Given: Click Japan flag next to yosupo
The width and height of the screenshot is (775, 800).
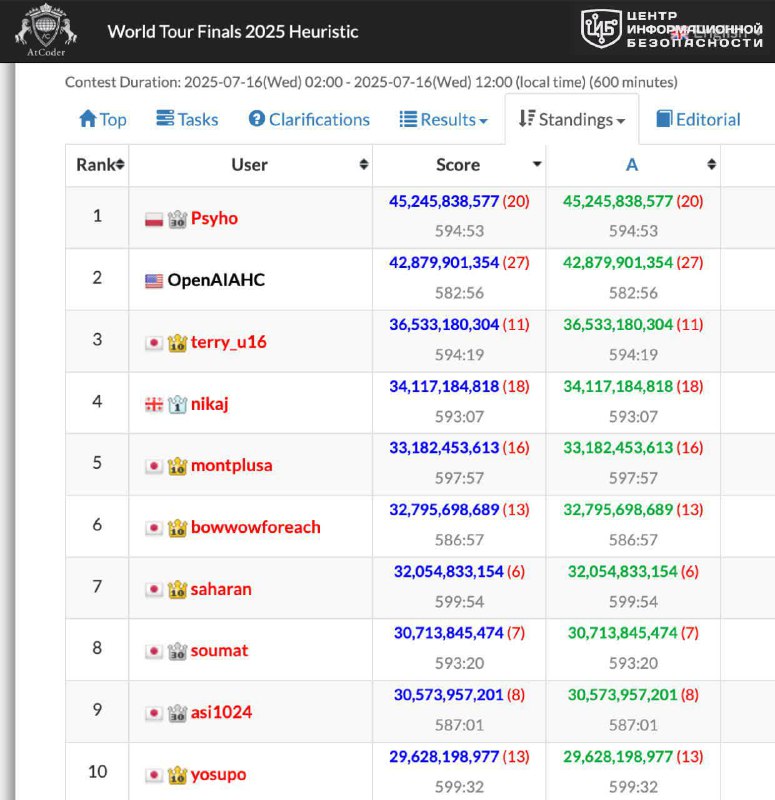Looking at the screenshot, I should (x=154, y=776).
